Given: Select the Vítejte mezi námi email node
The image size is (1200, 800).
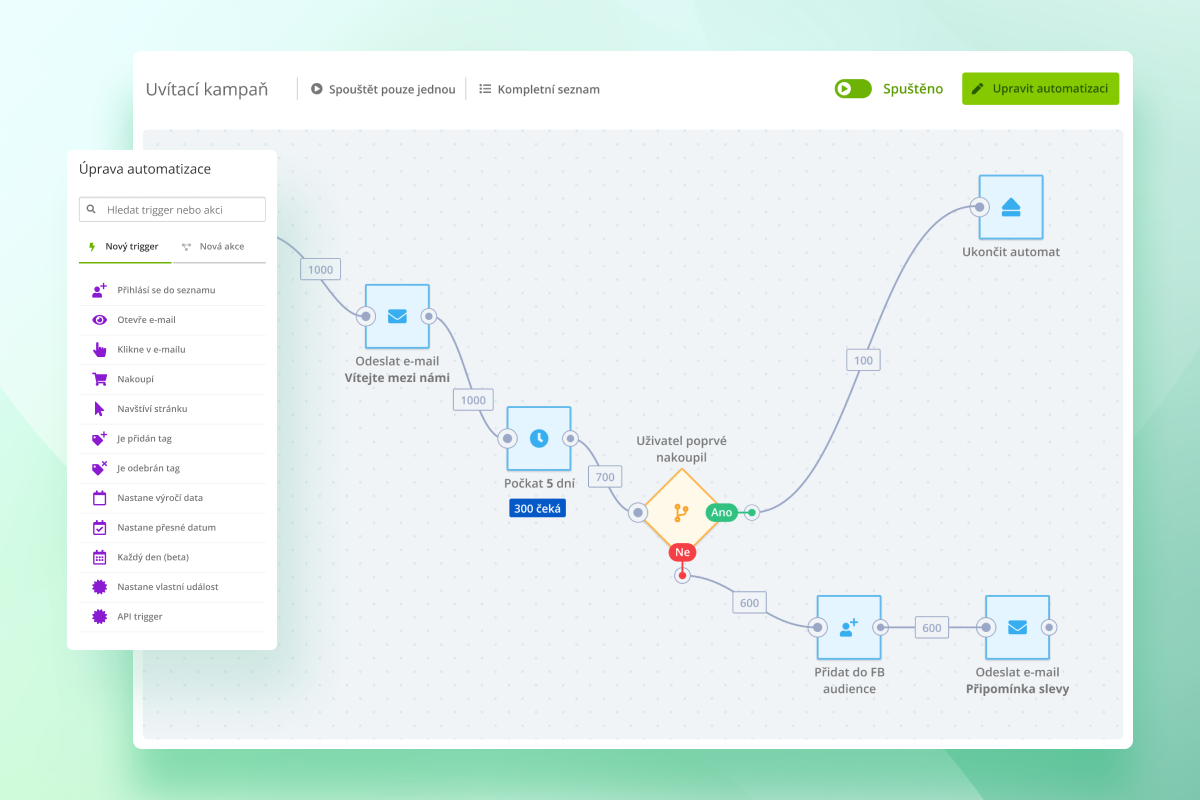Looking at the screenshot, I should pyautogui.click(x=397, y=317).
